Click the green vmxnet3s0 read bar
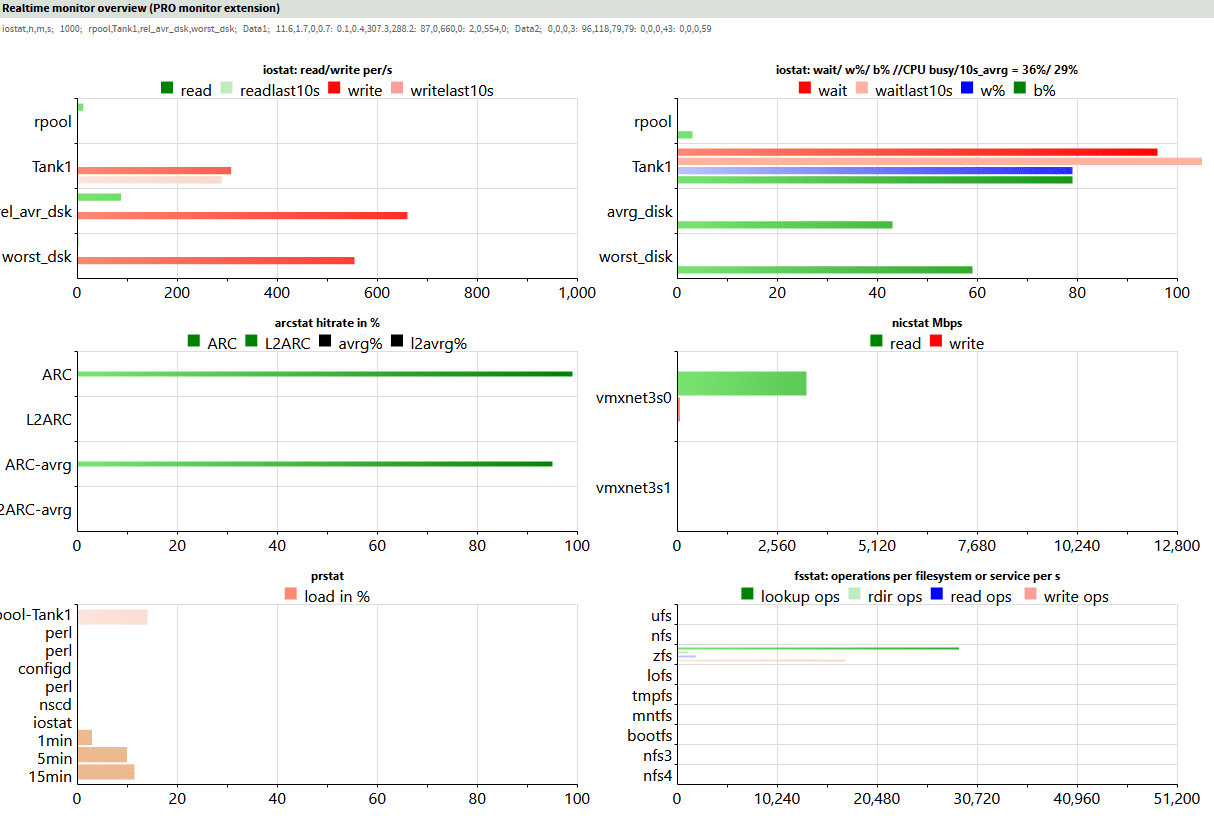1214x818 pixels. coord(742,383)
